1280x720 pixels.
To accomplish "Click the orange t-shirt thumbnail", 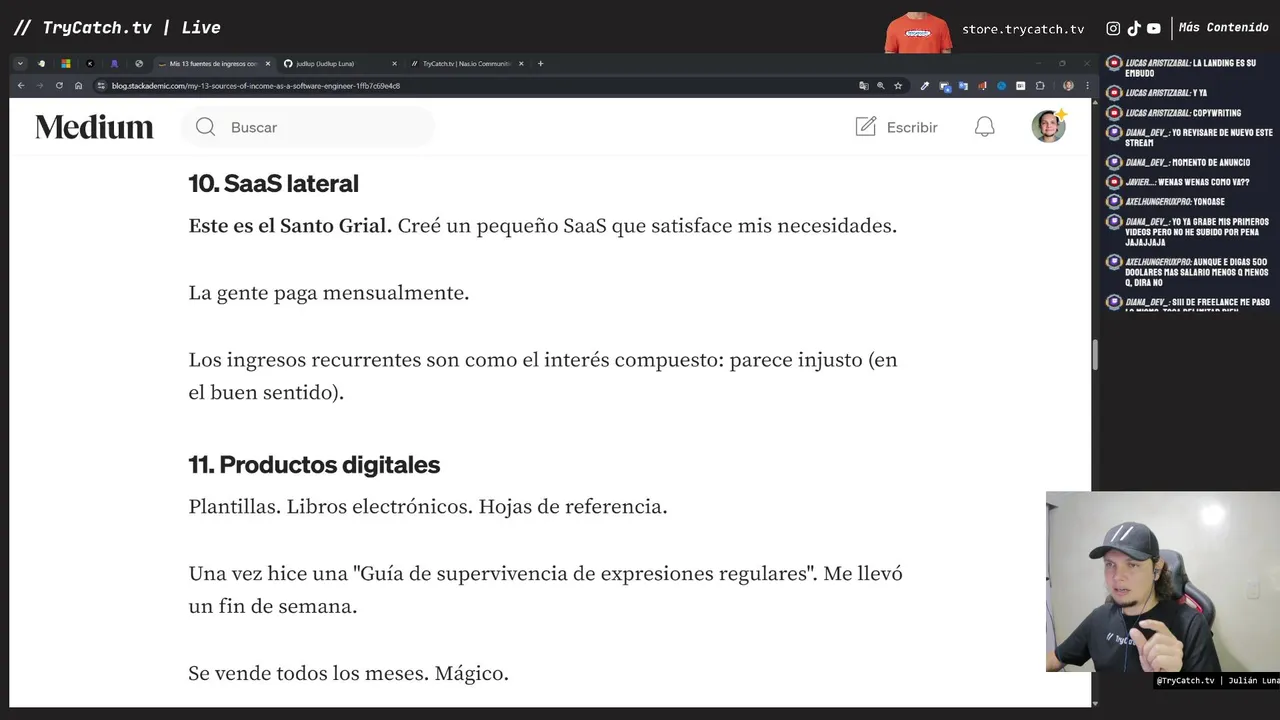I will click(x=918, y=32).
